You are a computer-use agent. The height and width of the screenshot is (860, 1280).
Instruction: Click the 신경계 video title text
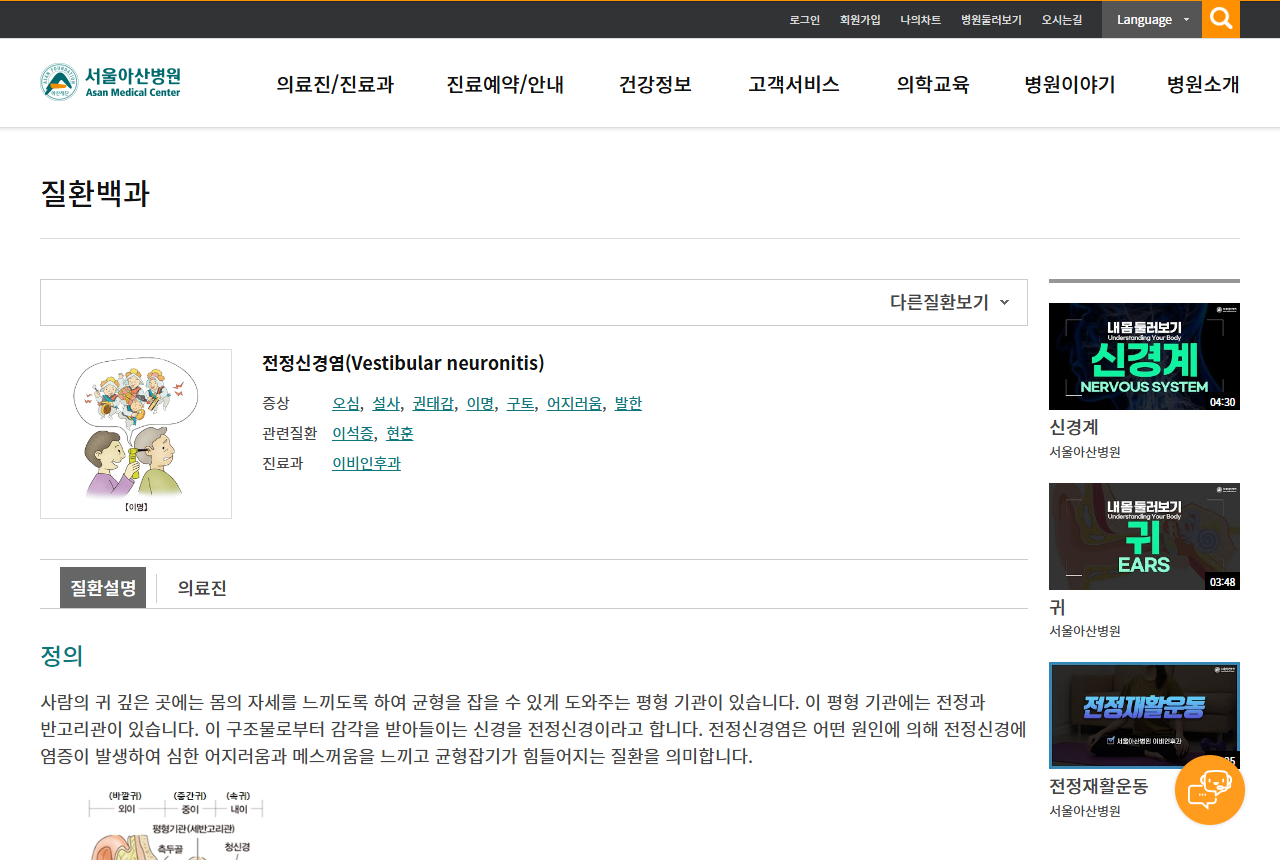coord(1074,427)
